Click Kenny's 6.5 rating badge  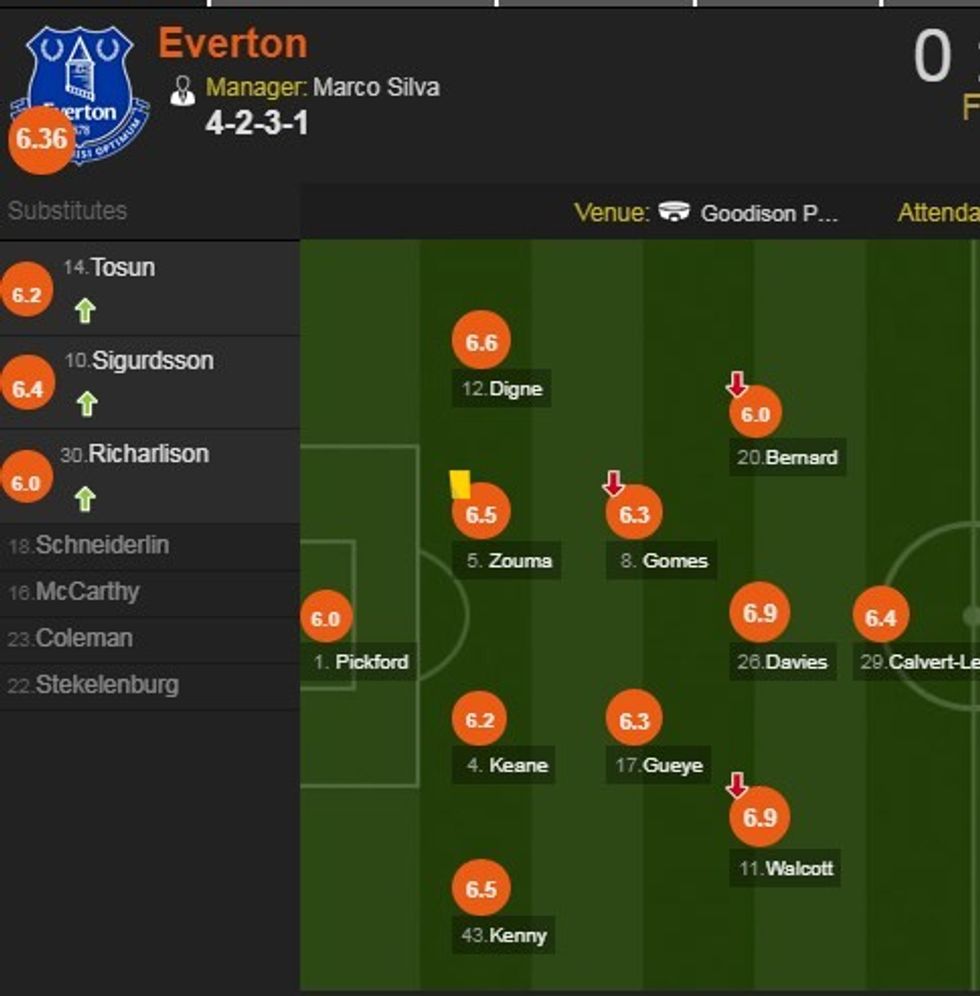point(481,889)
